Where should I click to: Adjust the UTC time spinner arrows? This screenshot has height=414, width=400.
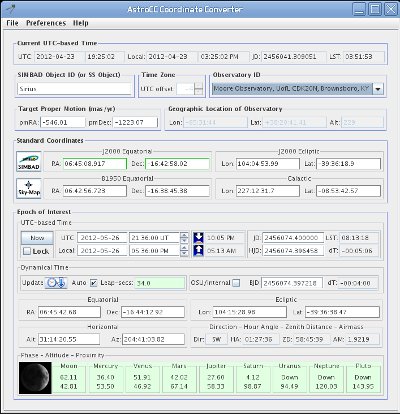pos(184,238)
